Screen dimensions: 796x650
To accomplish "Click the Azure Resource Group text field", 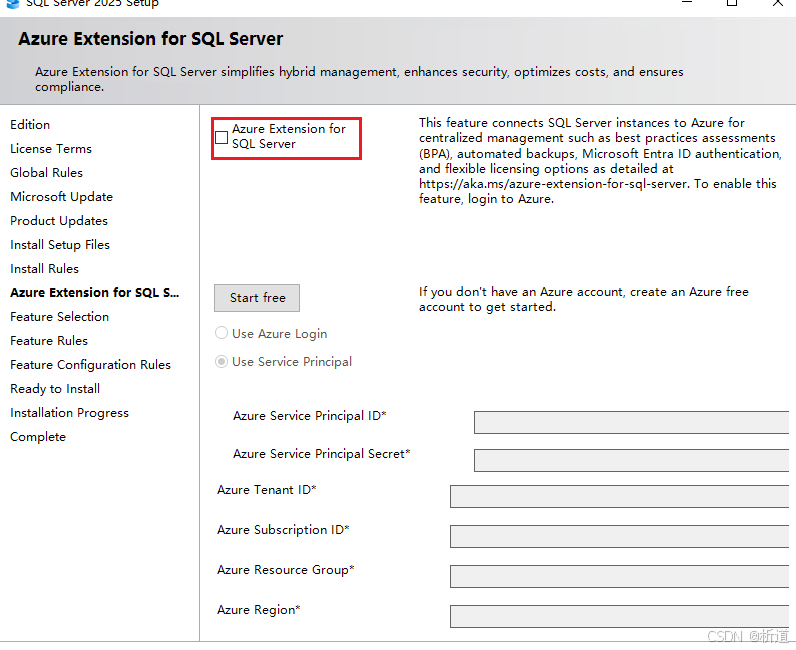I will click(x=619, y=576).
